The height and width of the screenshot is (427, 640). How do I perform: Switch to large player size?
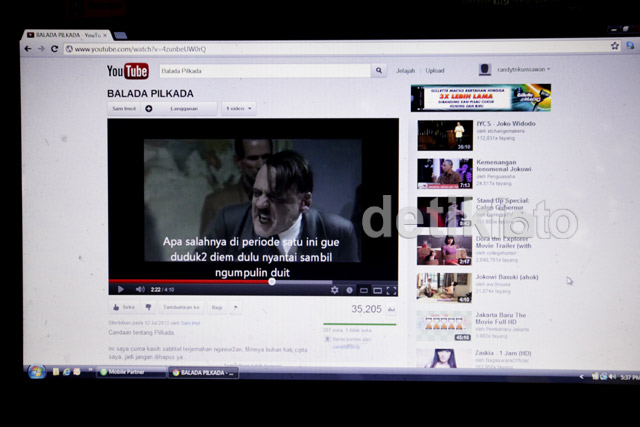pos(378,291)
